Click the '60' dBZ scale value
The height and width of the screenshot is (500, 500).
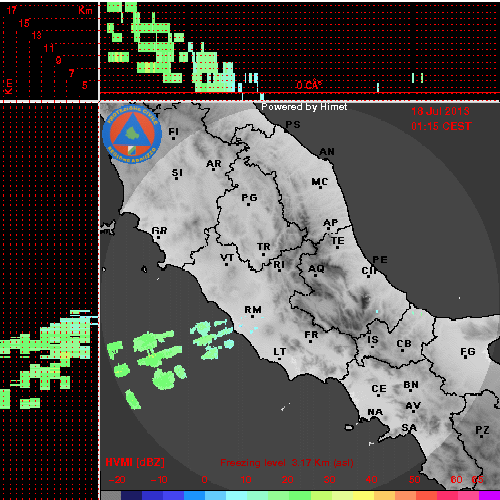pos(456,480)
